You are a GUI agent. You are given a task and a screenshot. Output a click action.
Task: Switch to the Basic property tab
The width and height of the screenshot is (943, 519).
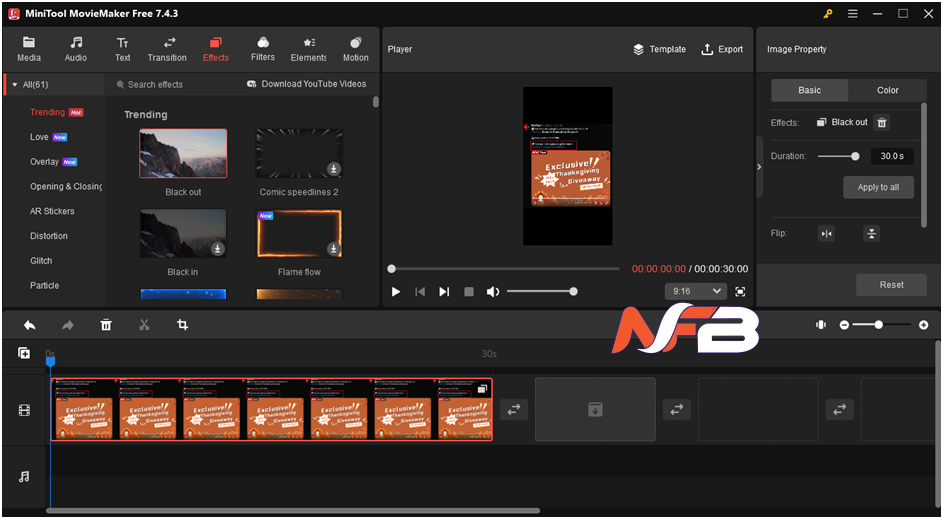pos(809,90)
